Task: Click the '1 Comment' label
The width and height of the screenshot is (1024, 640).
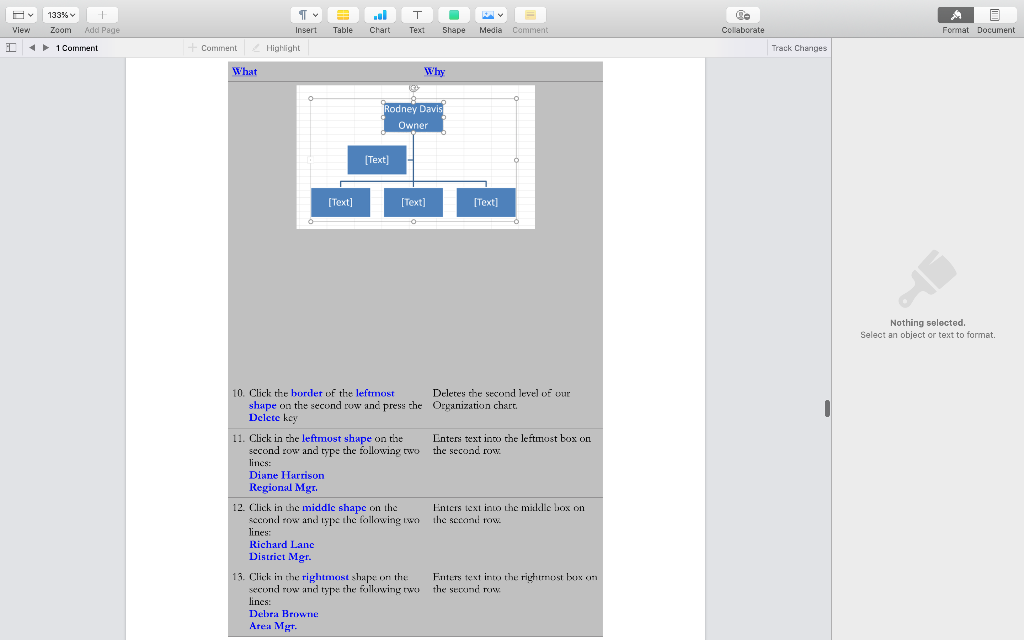Action: pyautogui.click(x=77, y=48)
